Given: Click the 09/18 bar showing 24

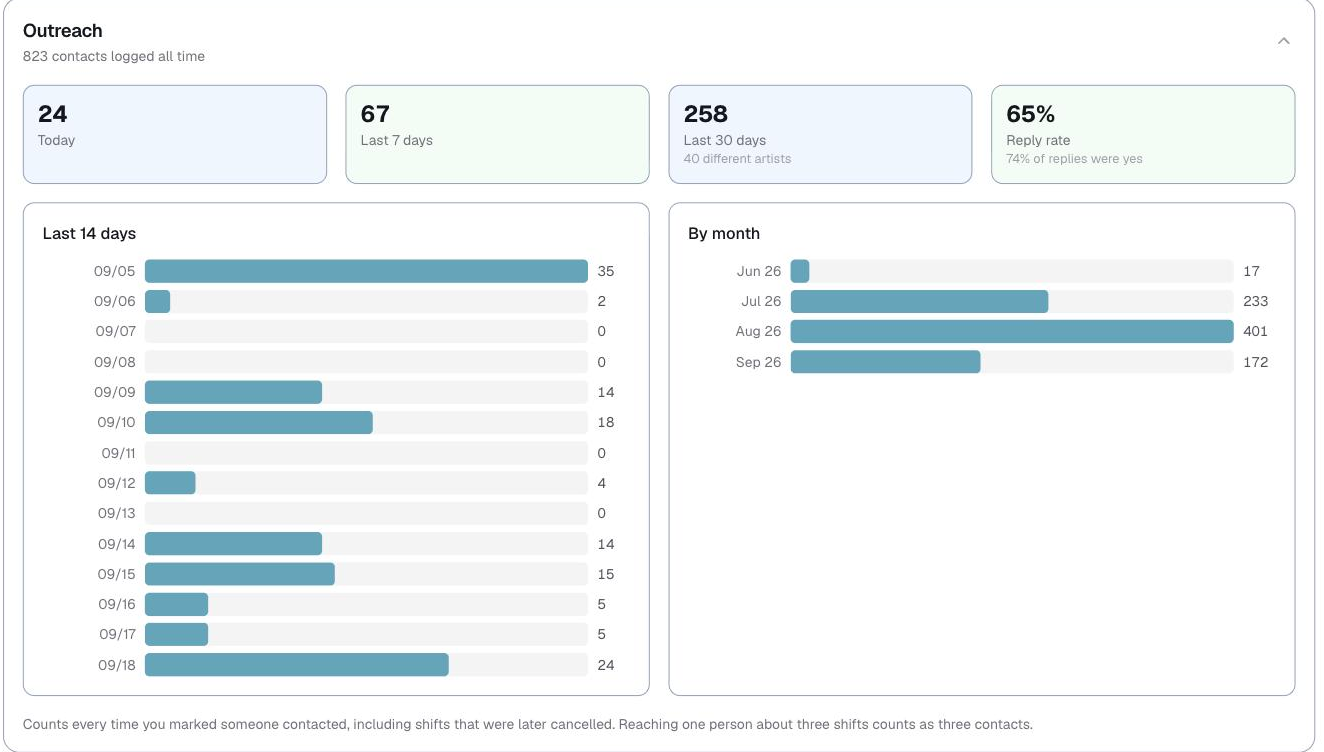Looking at the screenshot, I should (x=297, y=665).
